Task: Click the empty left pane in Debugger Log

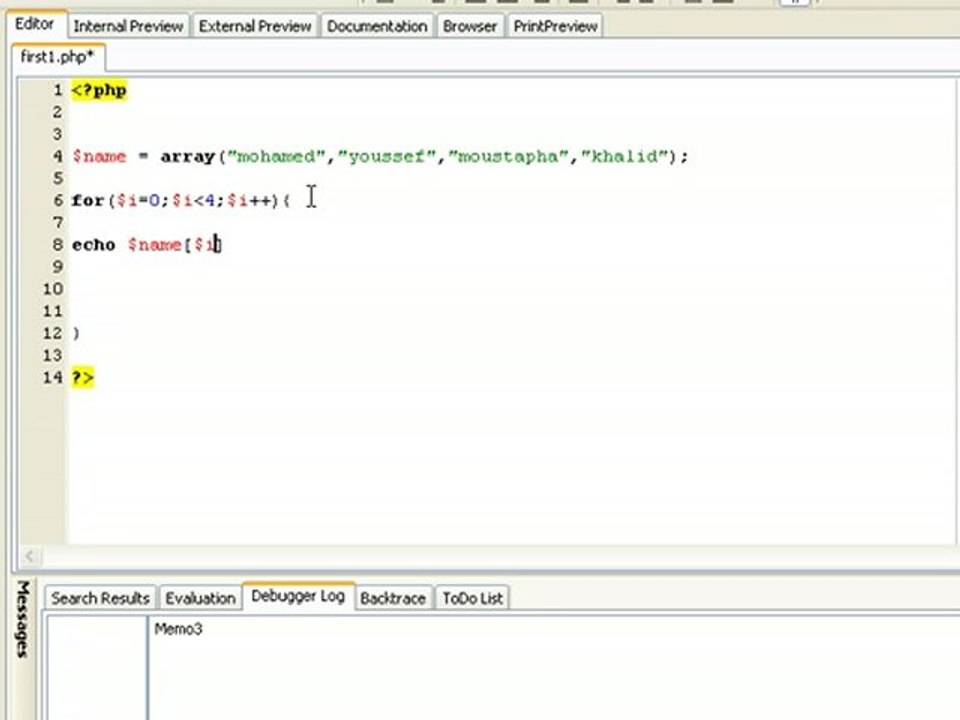Action: click(96, 667)
